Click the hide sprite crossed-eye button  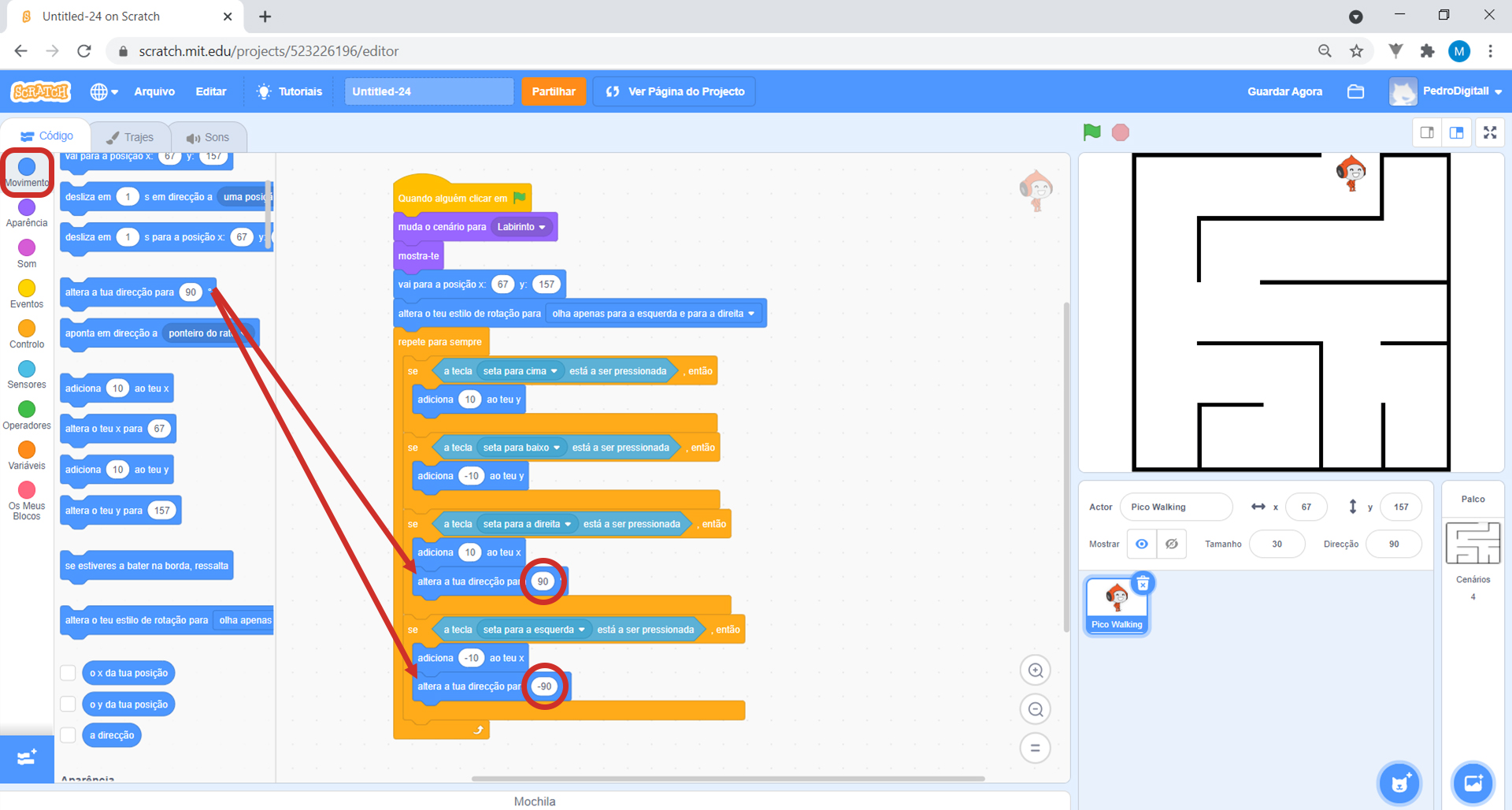[x=1172, y=544]
